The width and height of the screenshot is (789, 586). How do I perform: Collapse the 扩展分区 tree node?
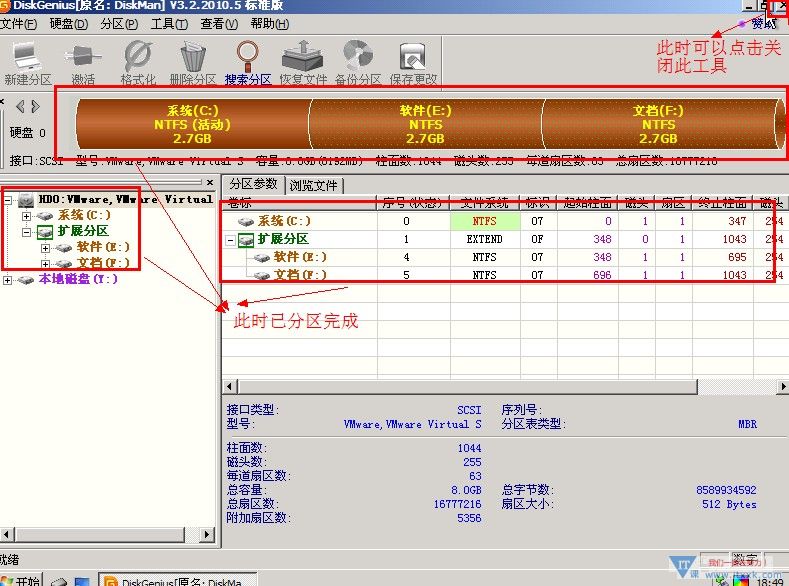pyautogui.click(x=26, y=232)
